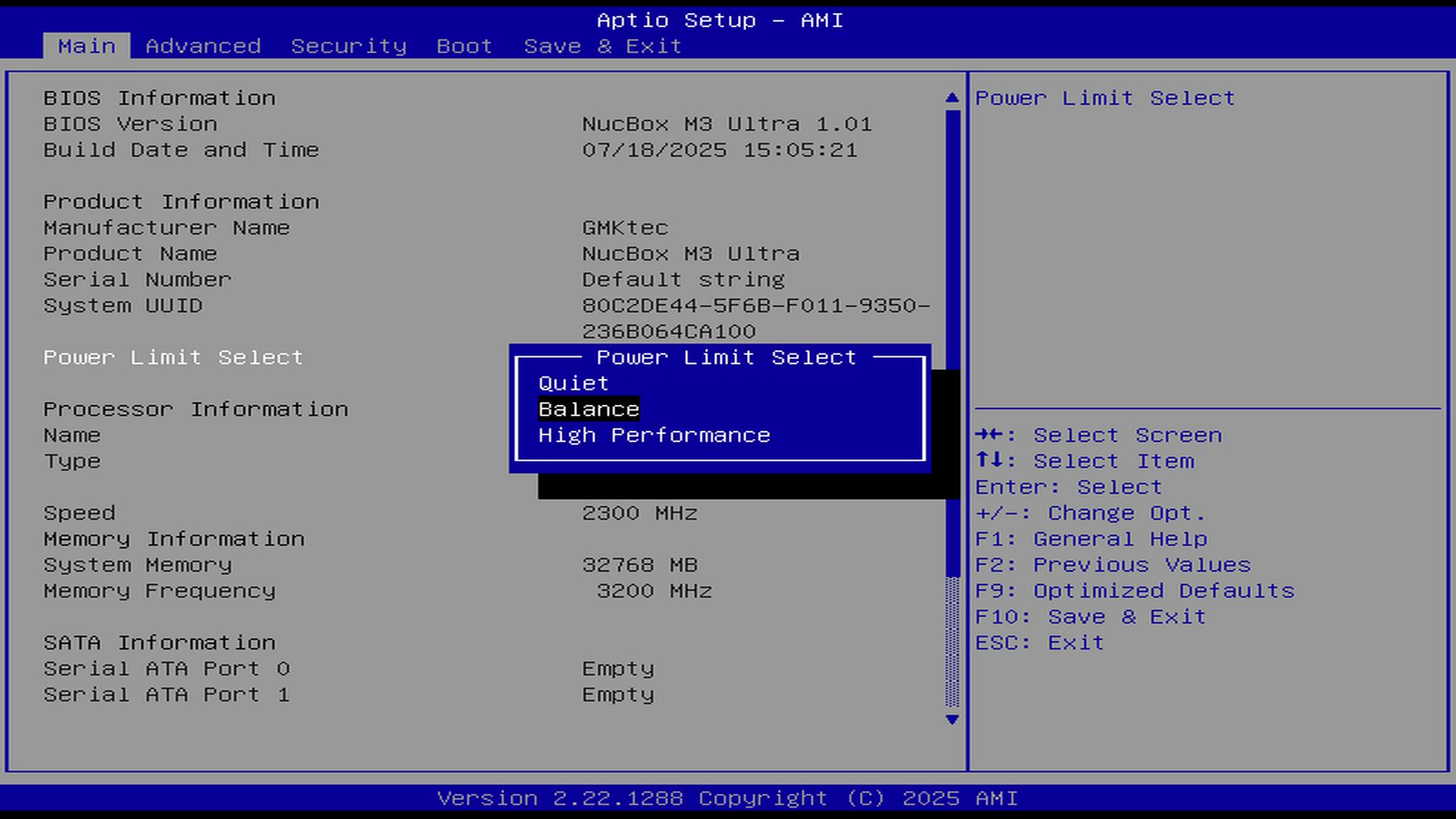Click the F10: Save & Exit hint
1456x819 pixels.
pyautogui.click(x=1090, y=617)
